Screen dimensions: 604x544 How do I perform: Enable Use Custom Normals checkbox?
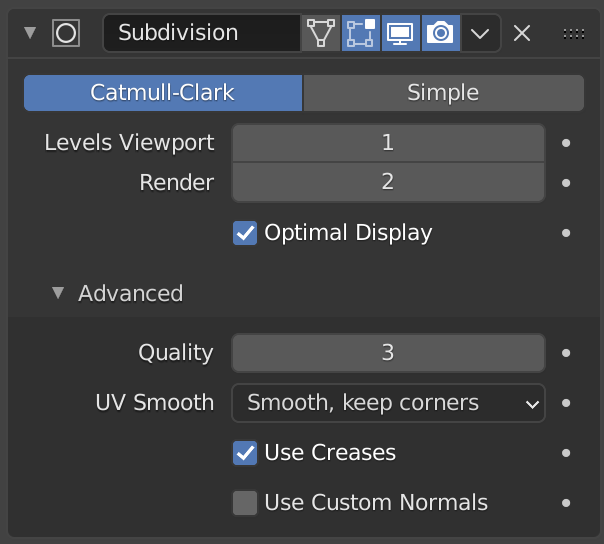(x=245, y=503)
